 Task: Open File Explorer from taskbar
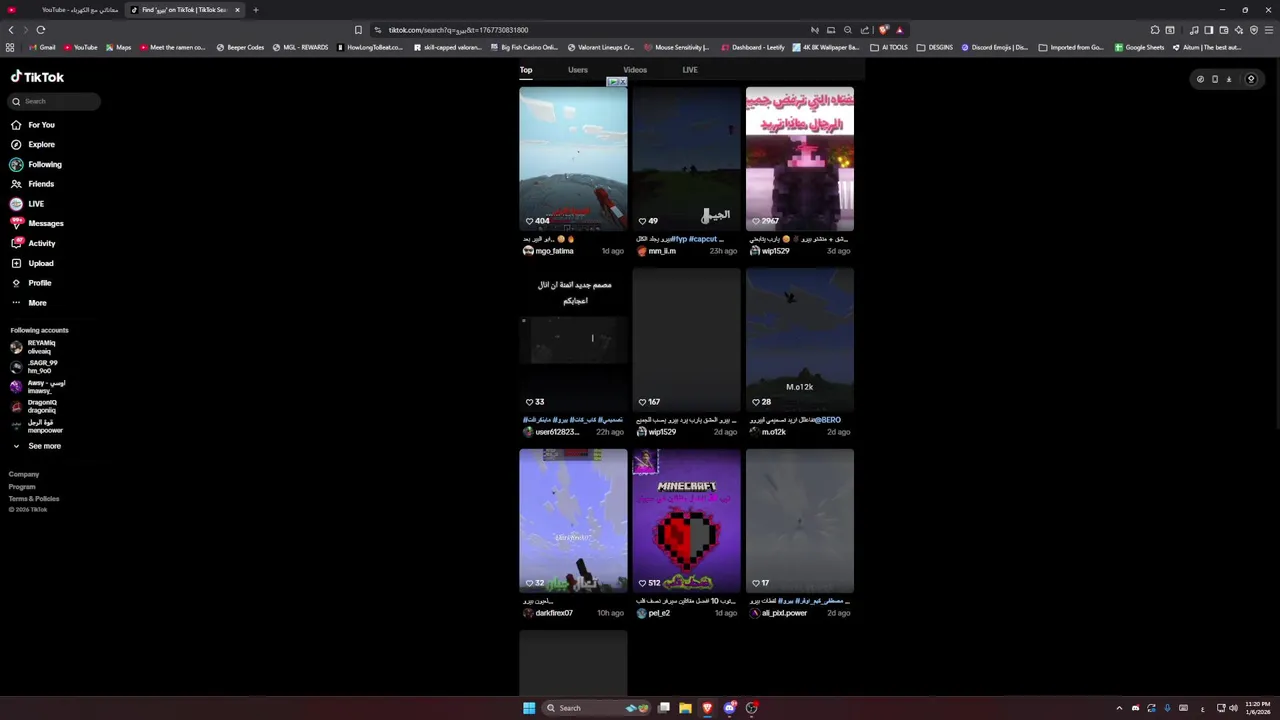(x=685, y=708)
